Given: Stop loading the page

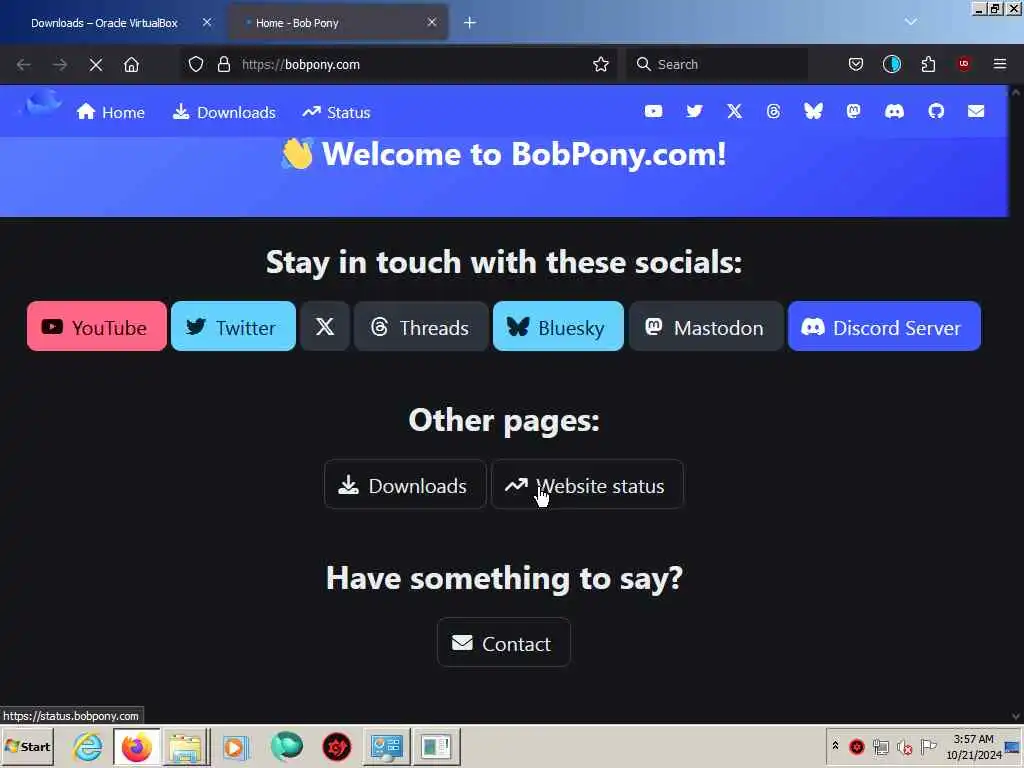Looking at the screenshot, I should point(95,65).
